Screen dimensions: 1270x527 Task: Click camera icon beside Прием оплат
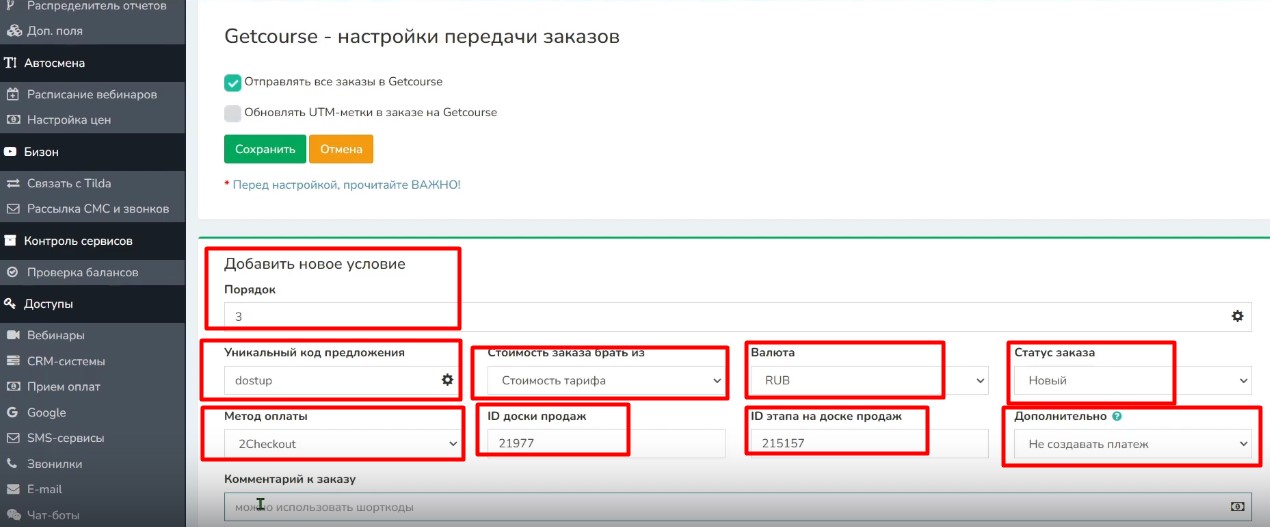coord(13,387)
